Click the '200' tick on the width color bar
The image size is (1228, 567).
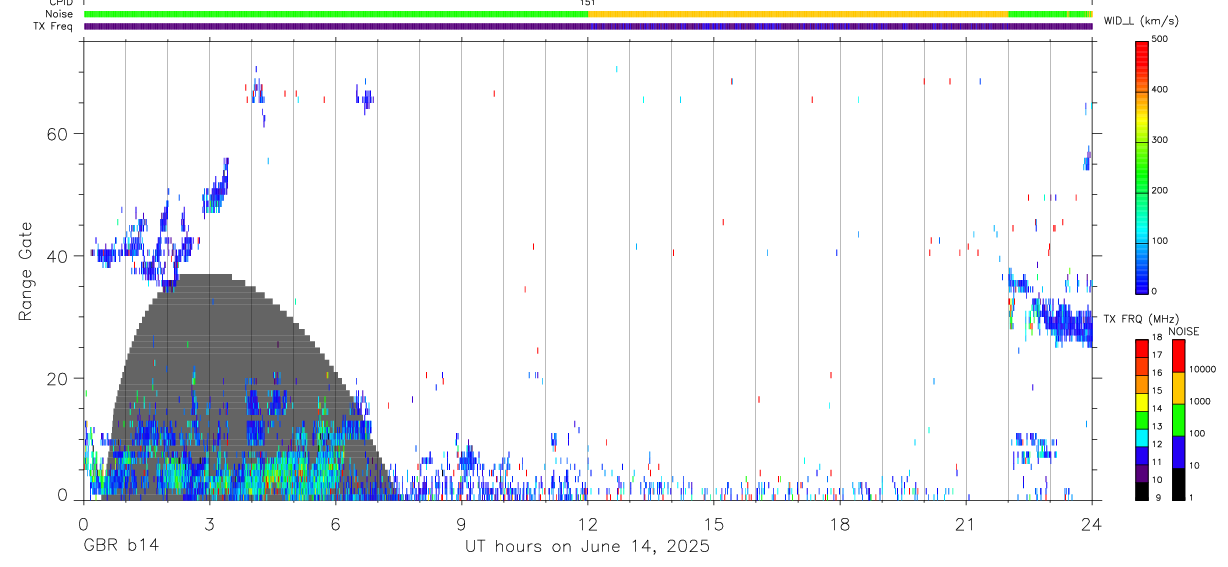point(1160,191)
